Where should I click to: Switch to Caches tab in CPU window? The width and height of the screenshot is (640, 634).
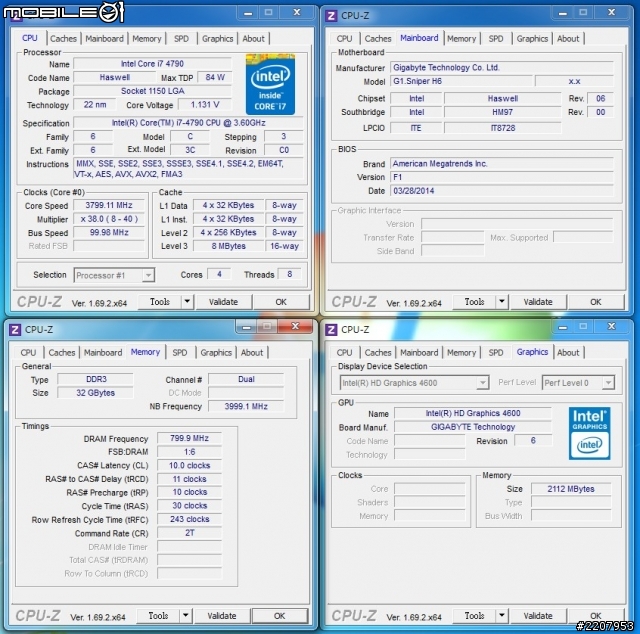[x=63, y=39]
